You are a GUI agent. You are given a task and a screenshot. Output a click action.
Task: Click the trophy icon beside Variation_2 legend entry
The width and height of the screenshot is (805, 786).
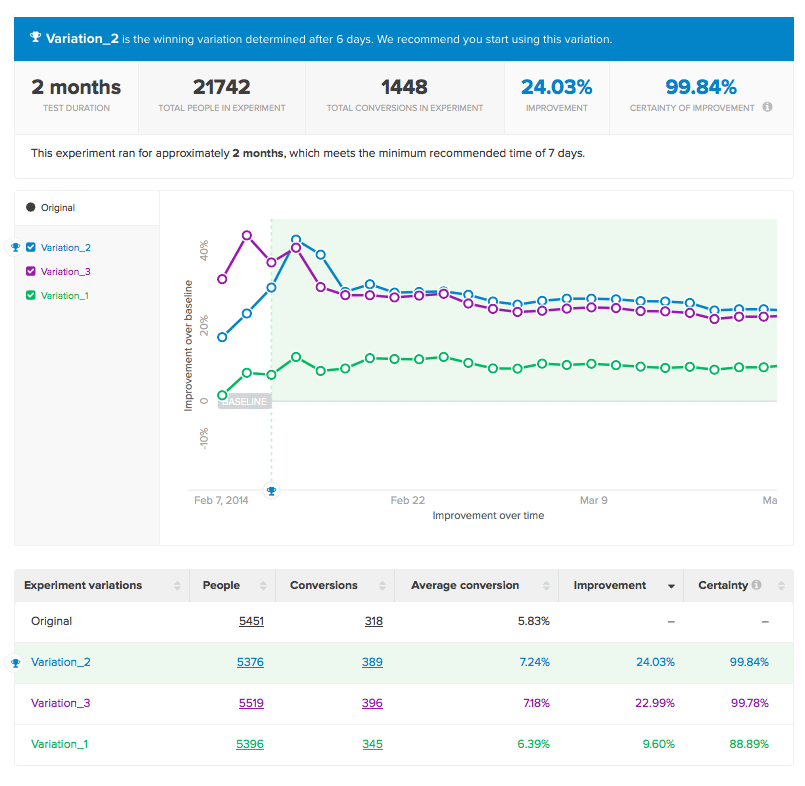pyautogui.click(x=15, y=247)
